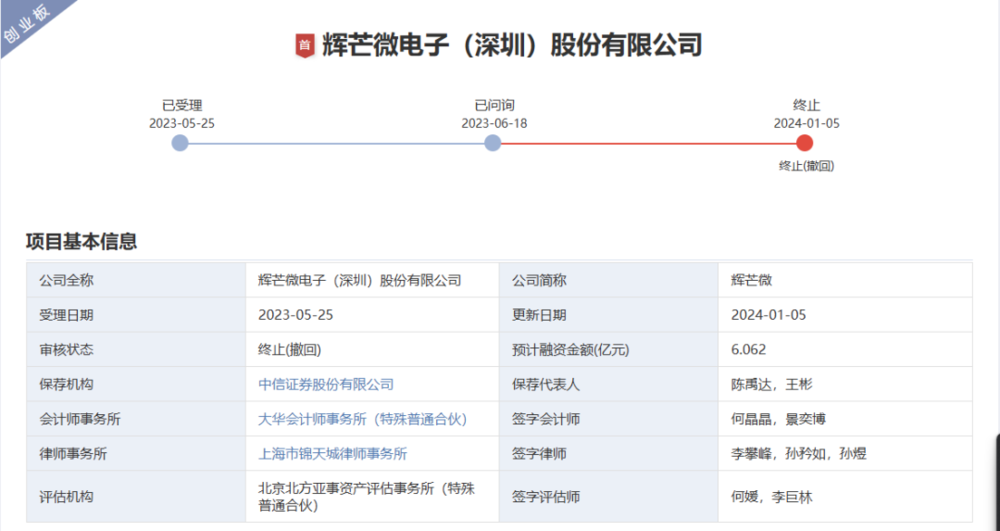Click the 项目基本信息 section heading
This screenshot has height=531, width=1000.
[81, 241]
